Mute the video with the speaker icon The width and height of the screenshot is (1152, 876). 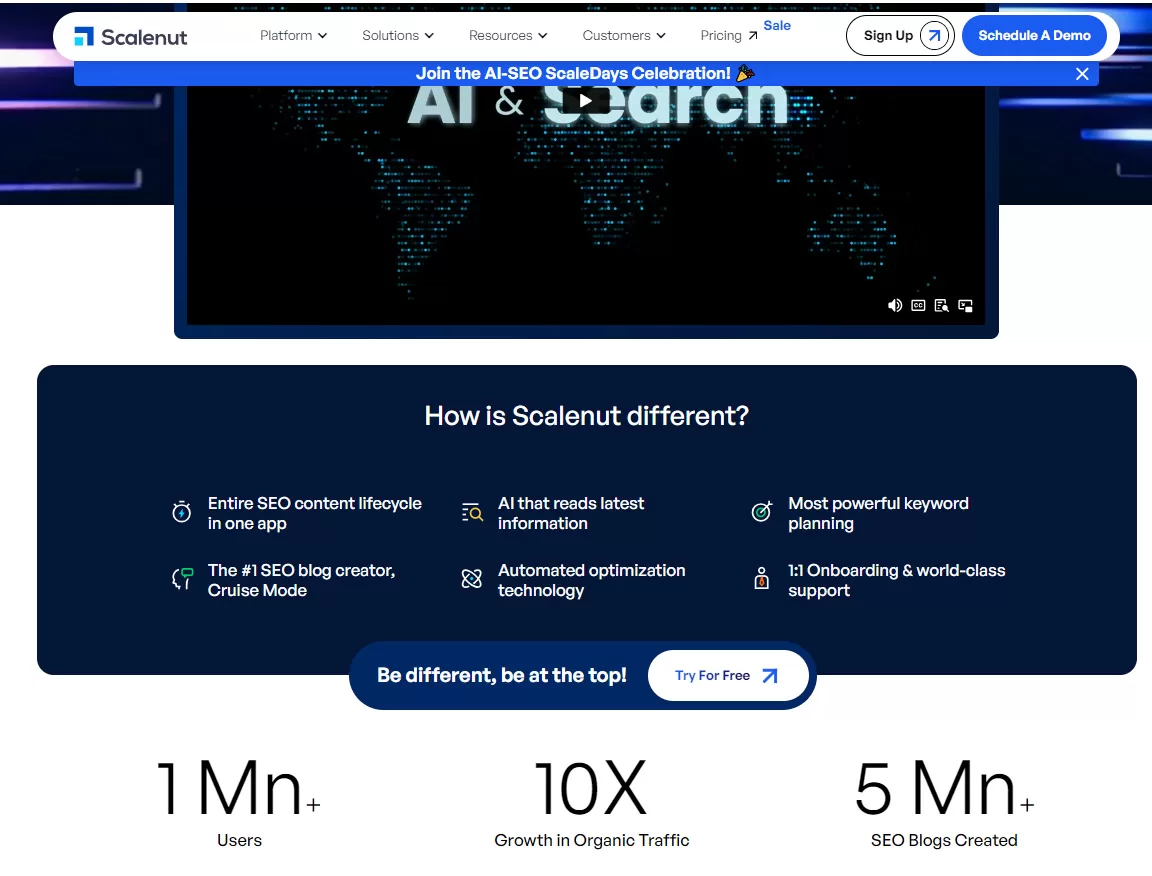894,305
